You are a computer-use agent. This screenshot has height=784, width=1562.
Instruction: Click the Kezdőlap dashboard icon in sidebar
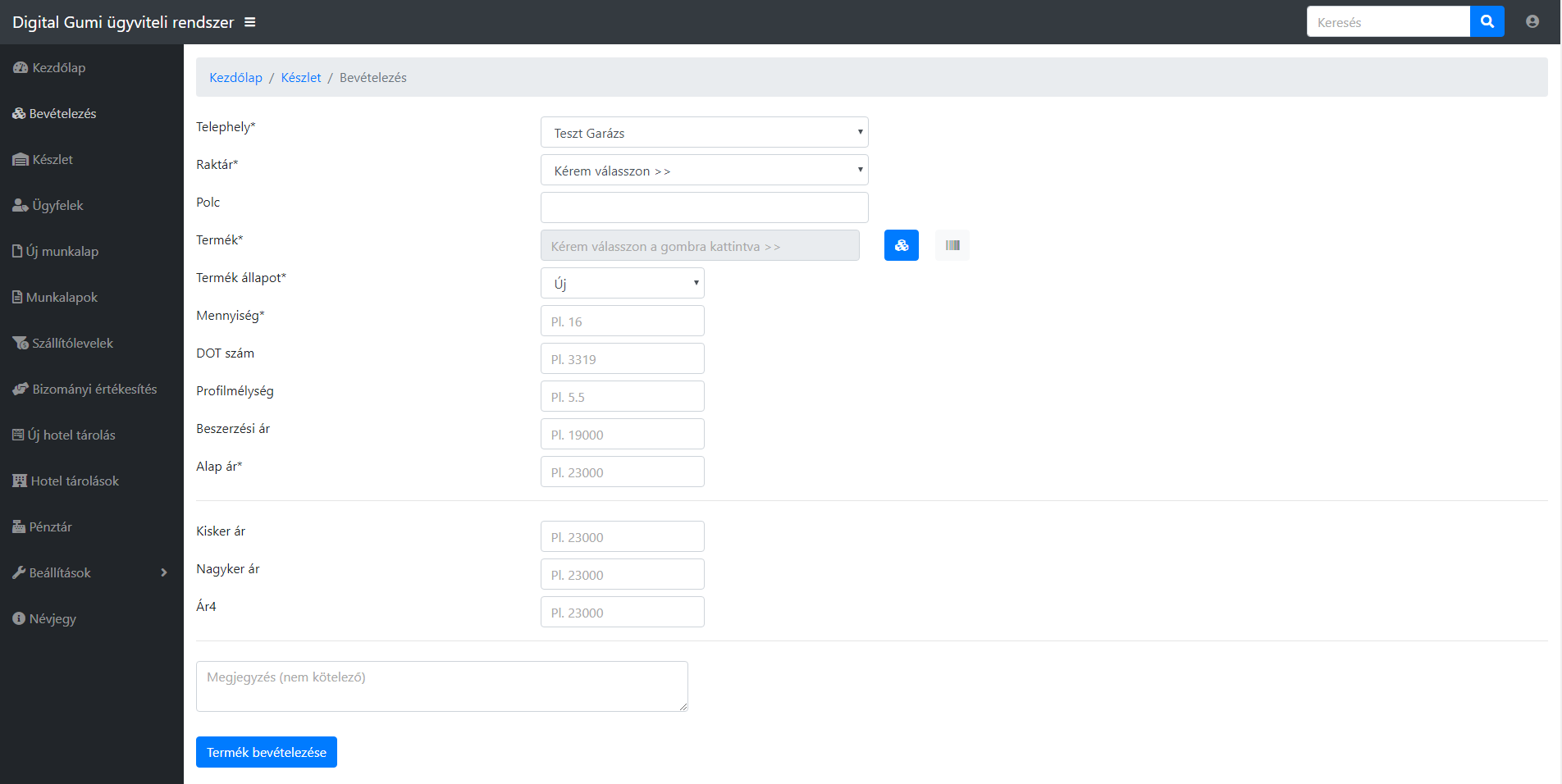(21, 68)
